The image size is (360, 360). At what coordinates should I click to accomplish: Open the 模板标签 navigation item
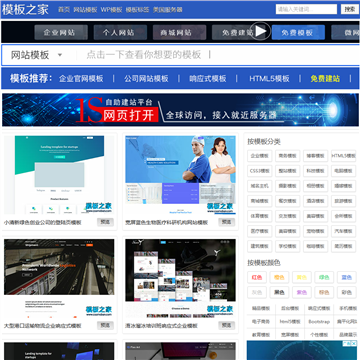(137, 10)
